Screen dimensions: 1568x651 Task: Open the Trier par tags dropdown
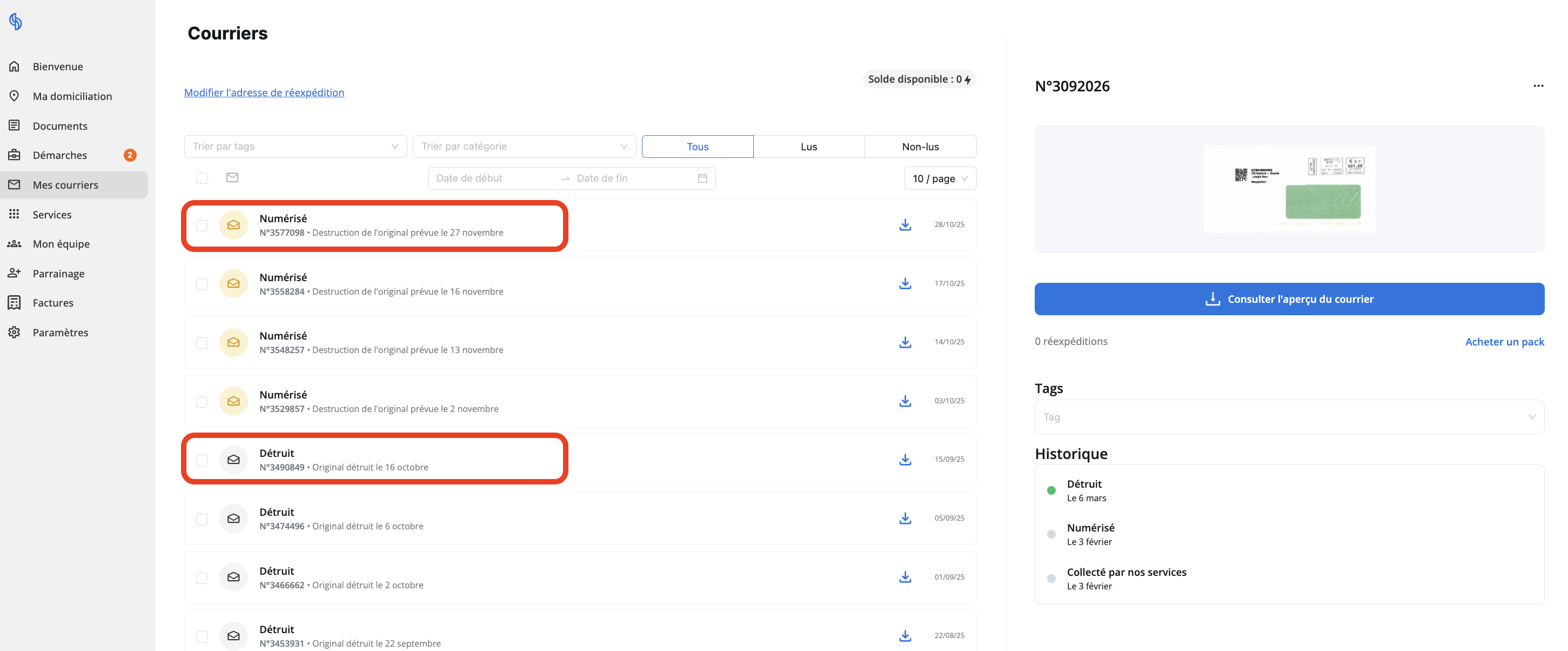[295, 147]
